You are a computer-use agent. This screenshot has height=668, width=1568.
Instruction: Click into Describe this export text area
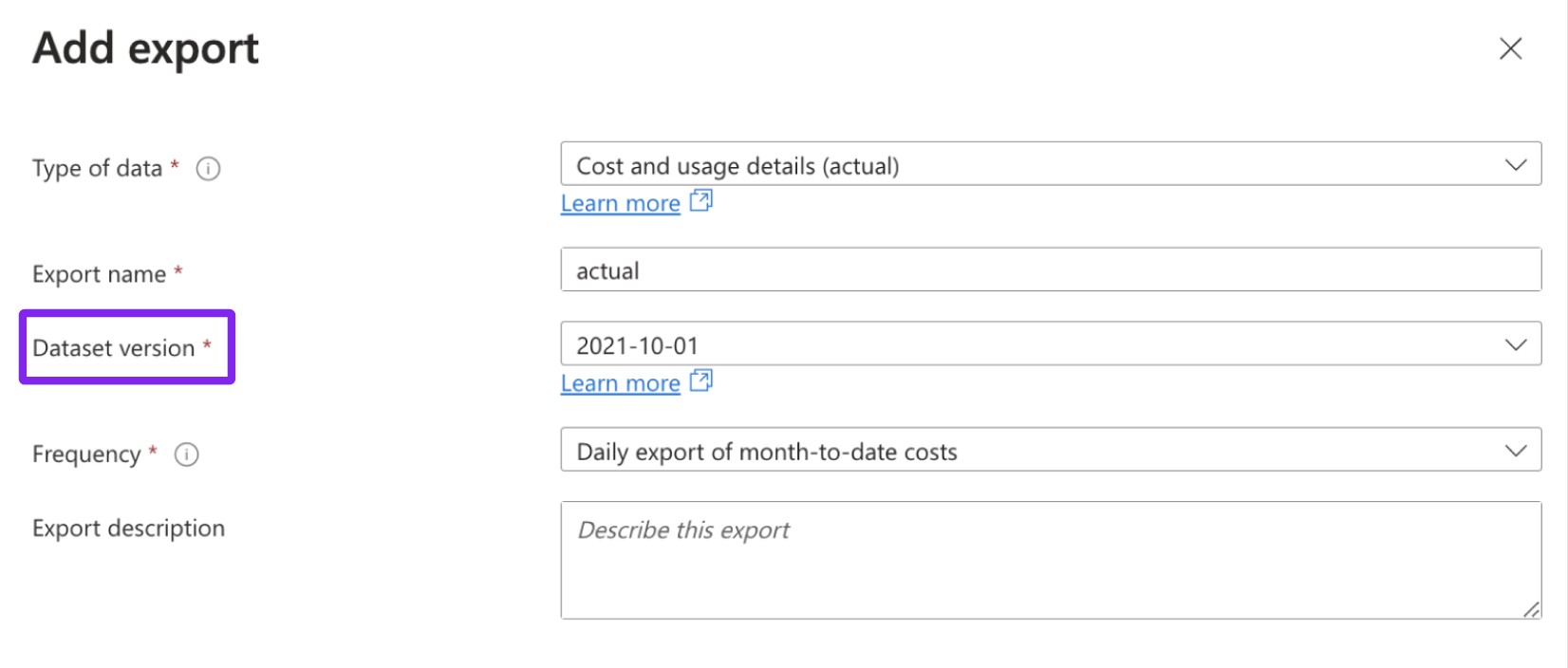point(1051,560)
